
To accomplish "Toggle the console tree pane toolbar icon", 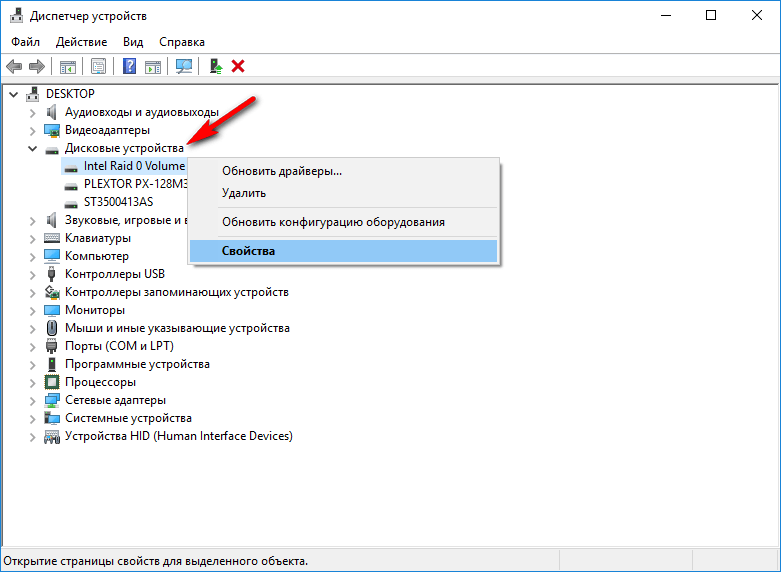I will point(68,66).
